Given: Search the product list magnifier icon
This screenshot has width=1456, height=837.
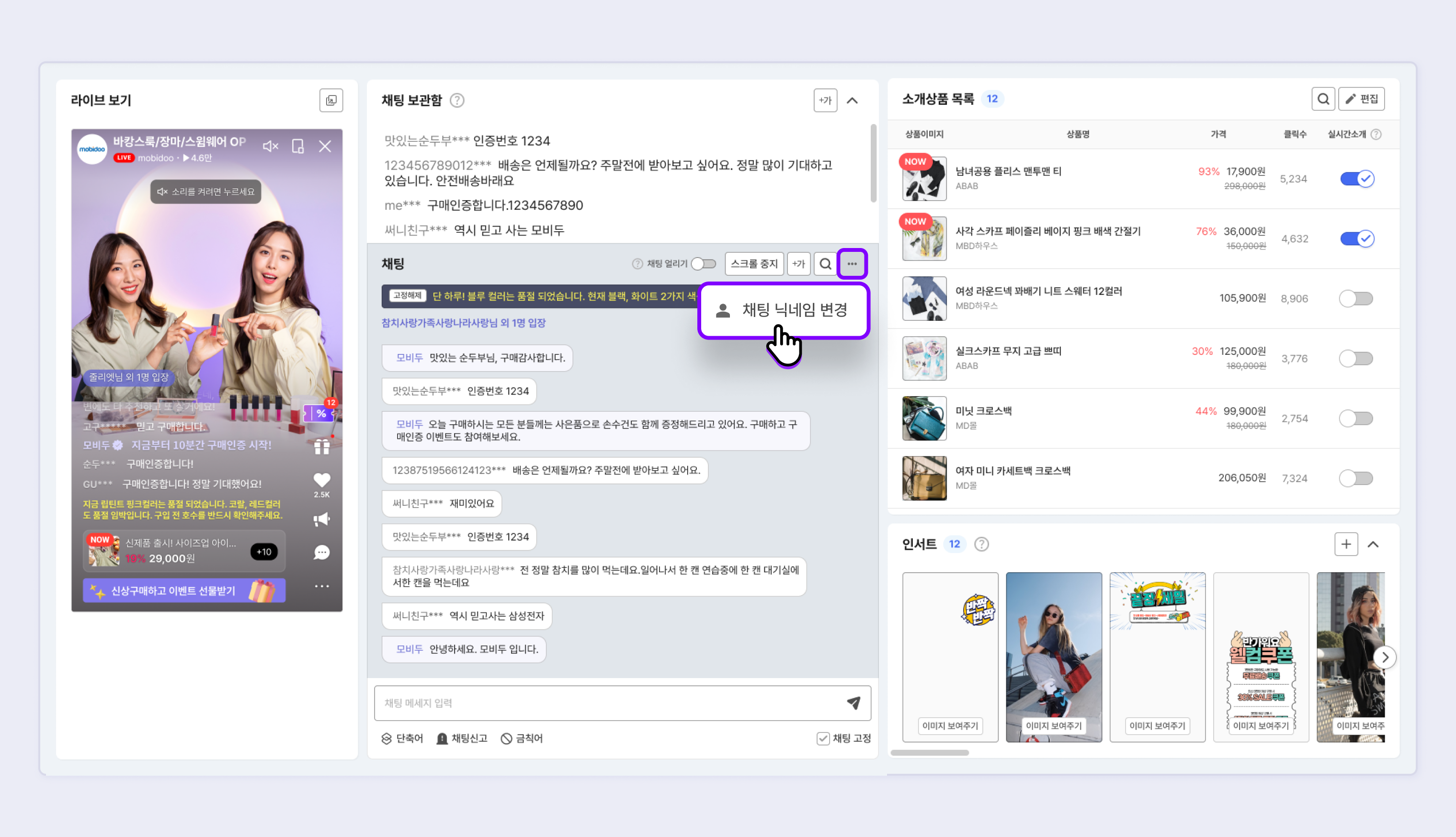Looking at the screenshot, I should [1323, 99].
